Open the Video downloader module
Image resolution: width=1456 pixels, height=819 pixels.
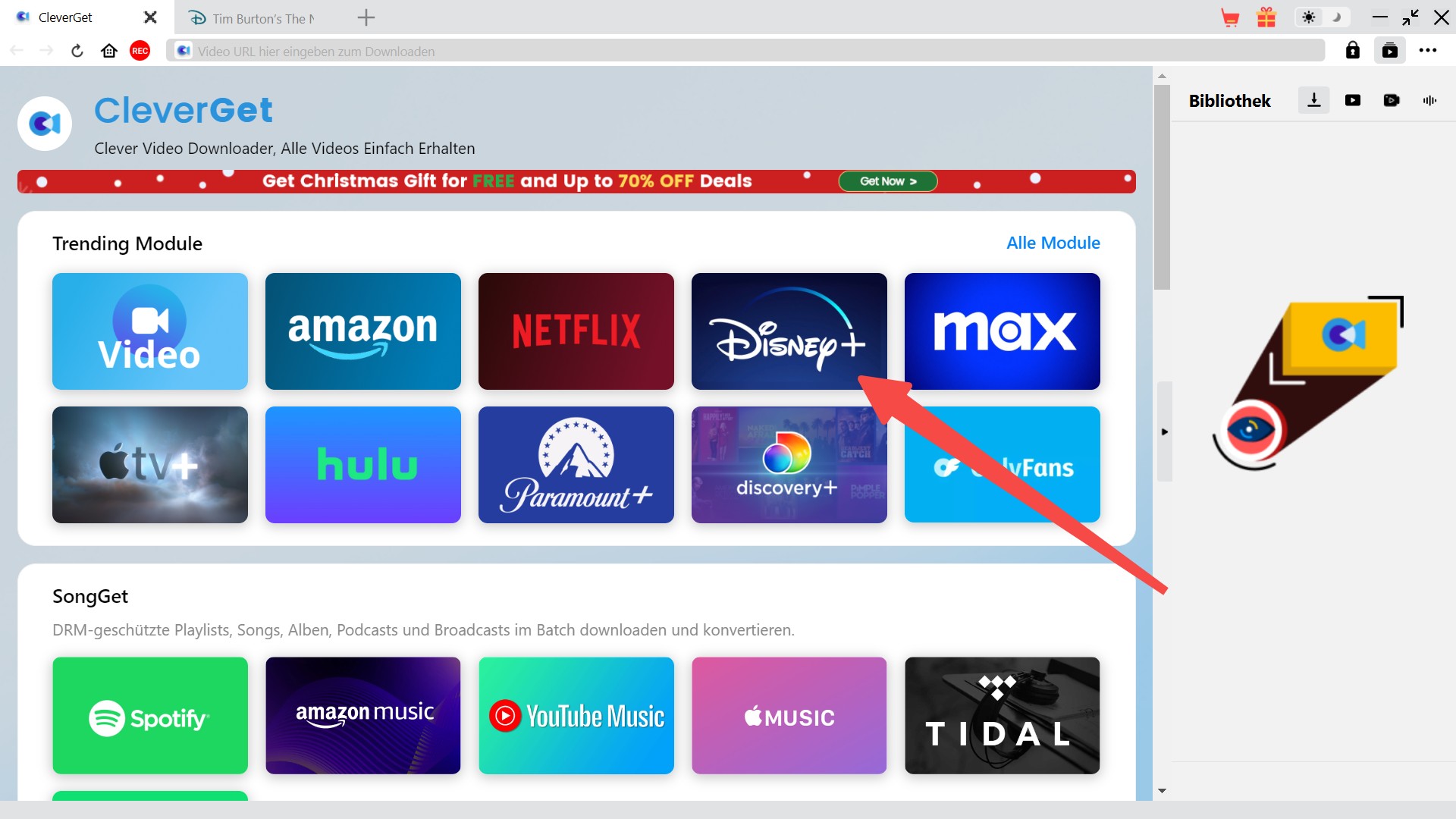click(150, 331)
